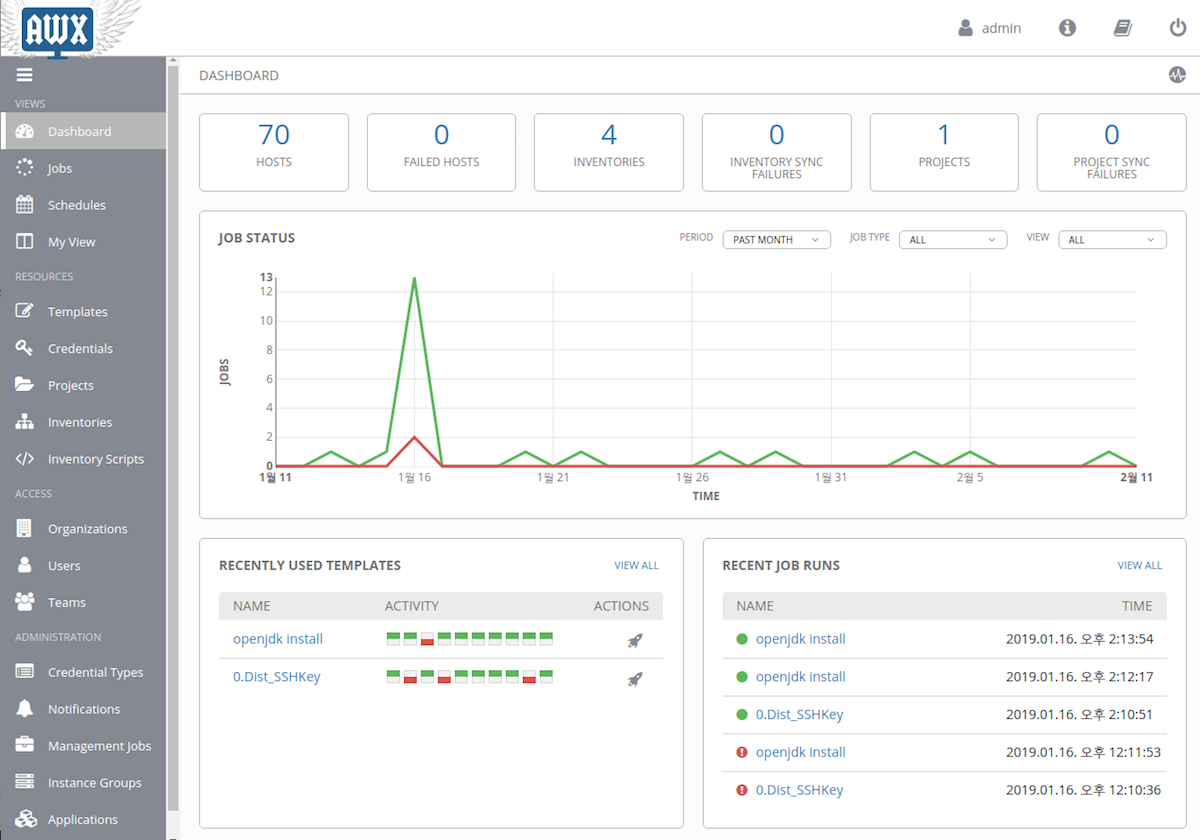Click the Dashboard breadcrumb title
Screen dimensions: 1200x840
point(239,75)
